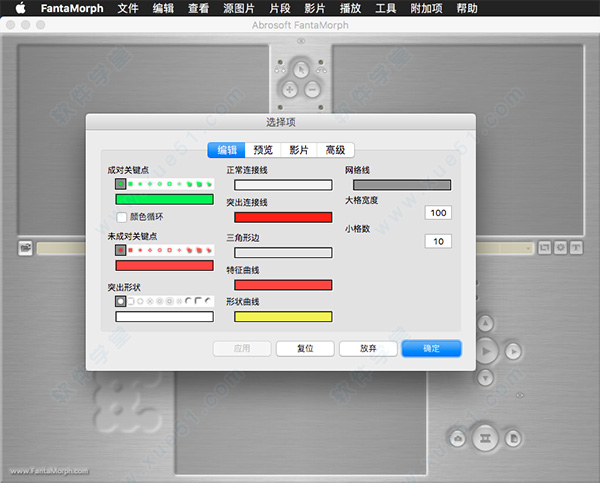Open the grey 网格线 color swatch
This screenshot has height=483, width=600.
(x=402, y=185)
